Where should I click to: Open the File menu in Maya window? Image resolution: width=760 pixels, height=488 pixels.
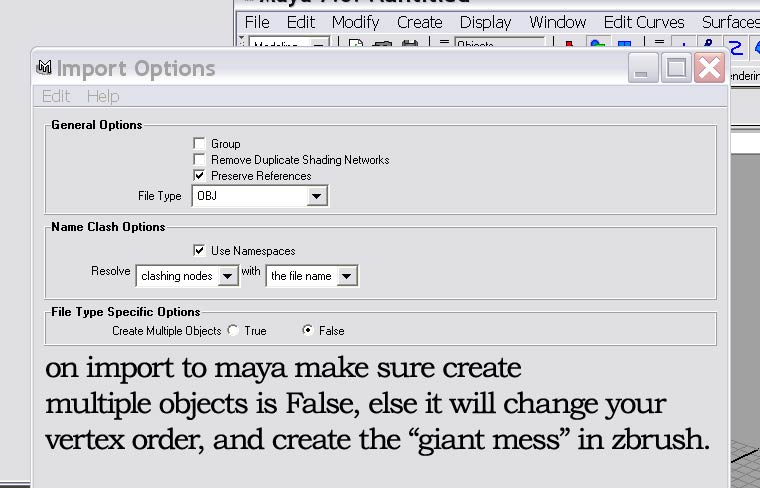point(257,22)
